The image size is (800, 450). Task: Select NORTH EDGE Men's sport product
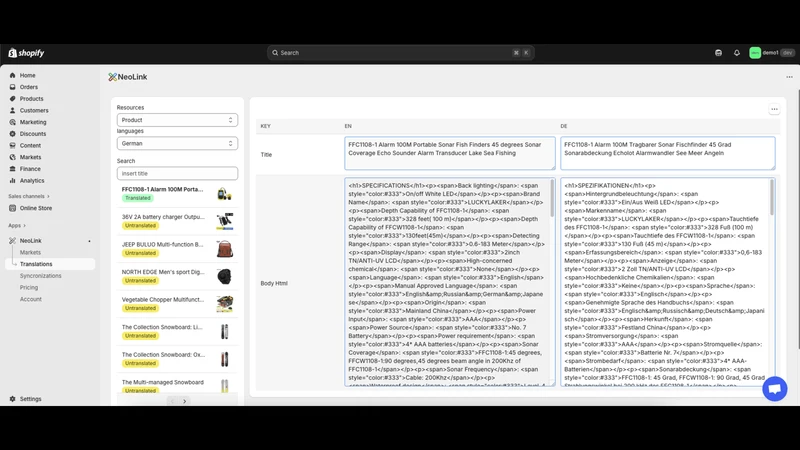(x=177, y=277)
